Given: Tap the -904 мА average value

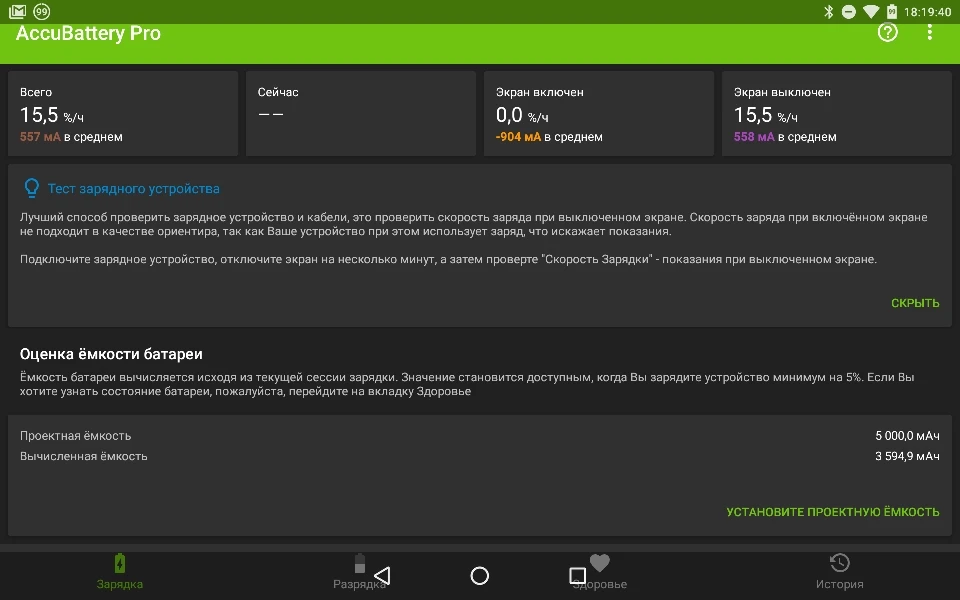Looking at the screenshot, I should (x=519, y=137).
